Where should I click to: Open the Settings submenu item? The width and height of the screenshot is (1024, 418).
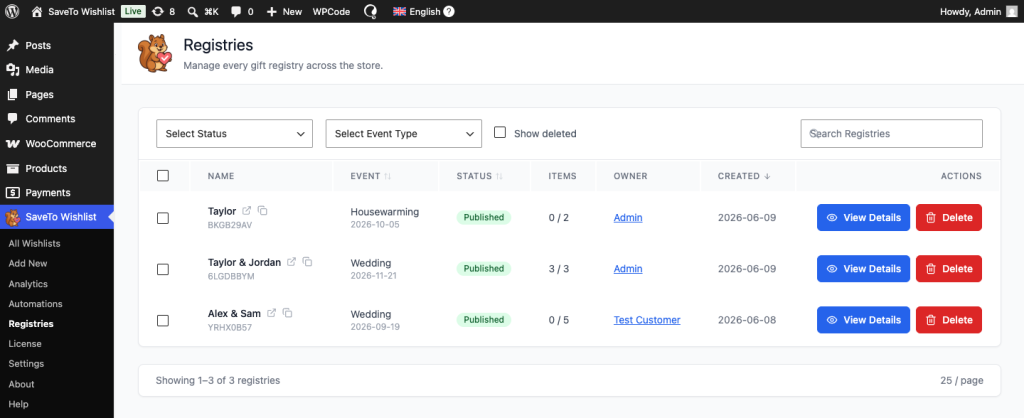point(26,364)
